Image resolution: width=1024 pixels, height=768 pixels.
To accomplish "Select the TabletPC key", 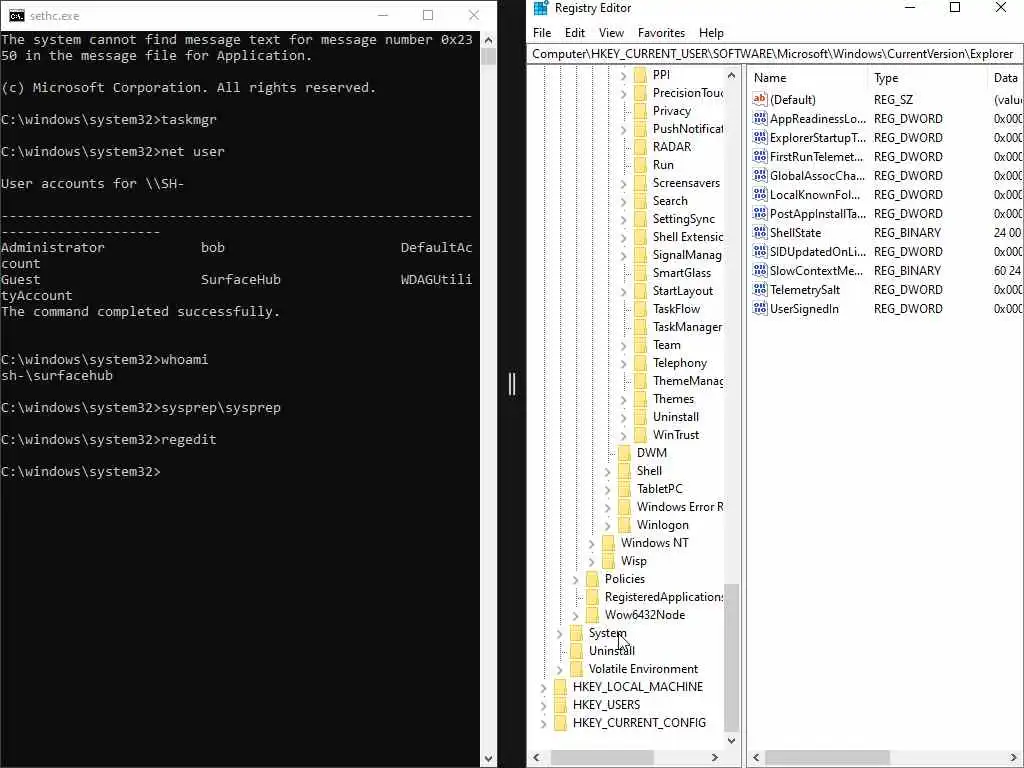I will (659, 488).
